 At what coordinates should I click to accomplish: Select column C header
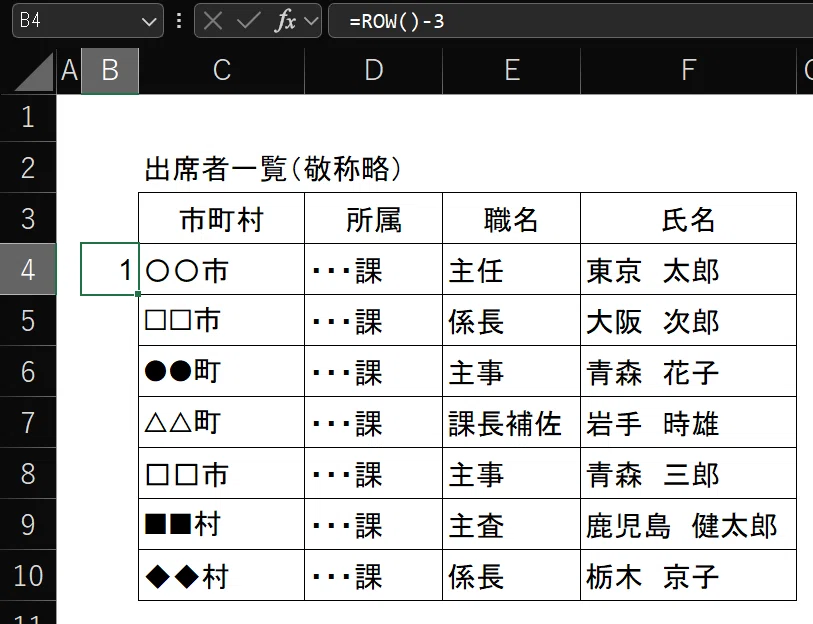(221, 71)
